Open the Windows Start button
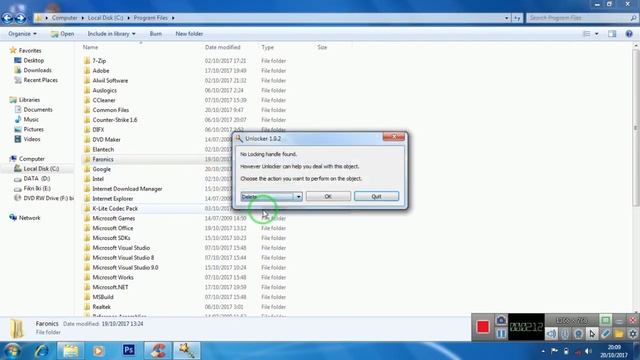The width and height of the screenshot is (640, 360). (x=12, y=350)
